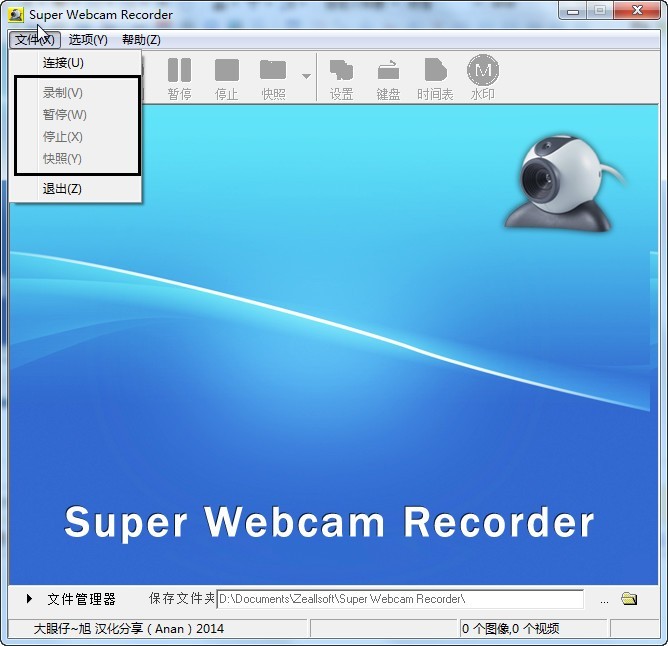The image size is (668, 646).
Task: Click the ... browse button for save folder
Action: pyautogui.click(x=604, y=600)
